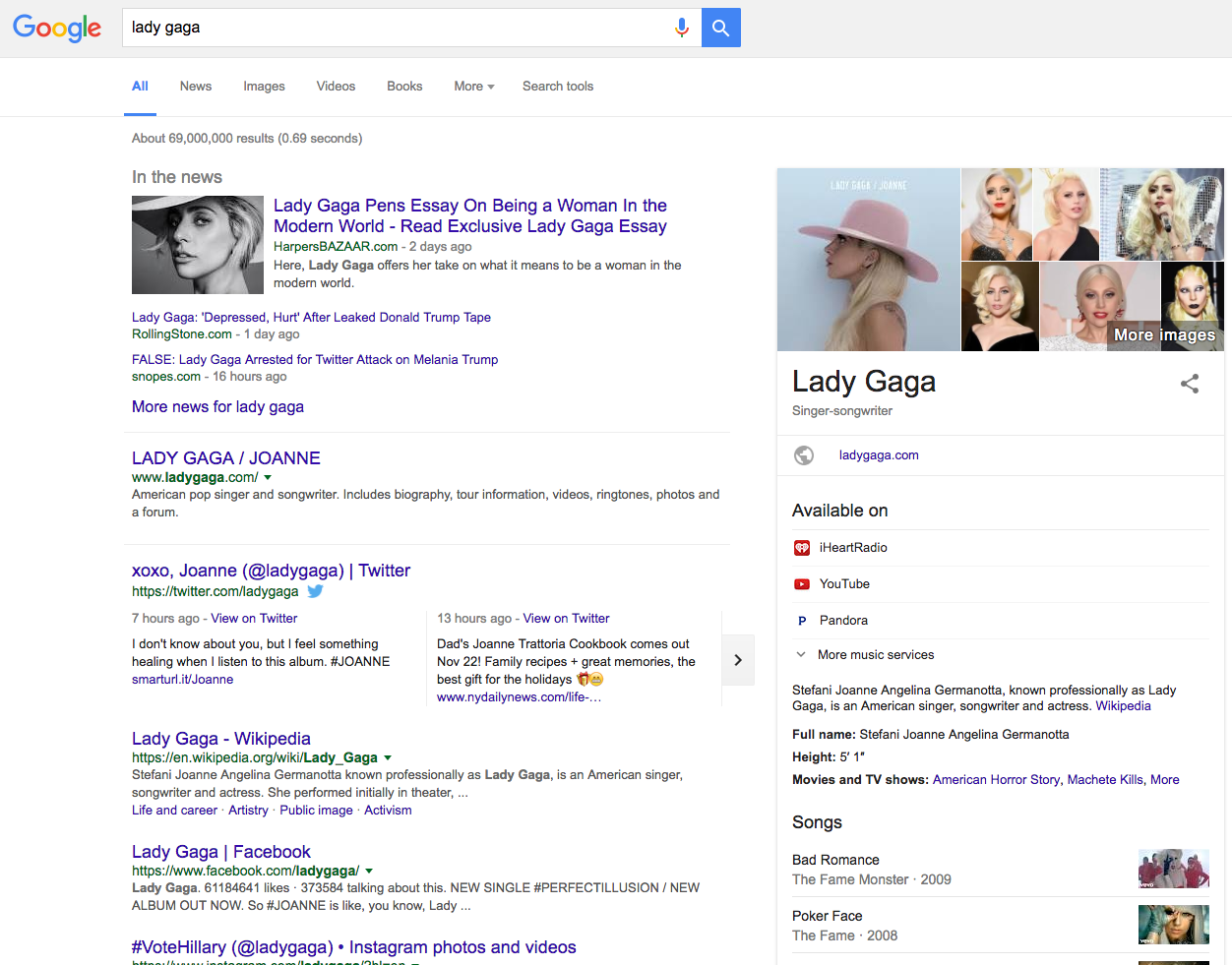Open Activism sitelink

[388, 811]
